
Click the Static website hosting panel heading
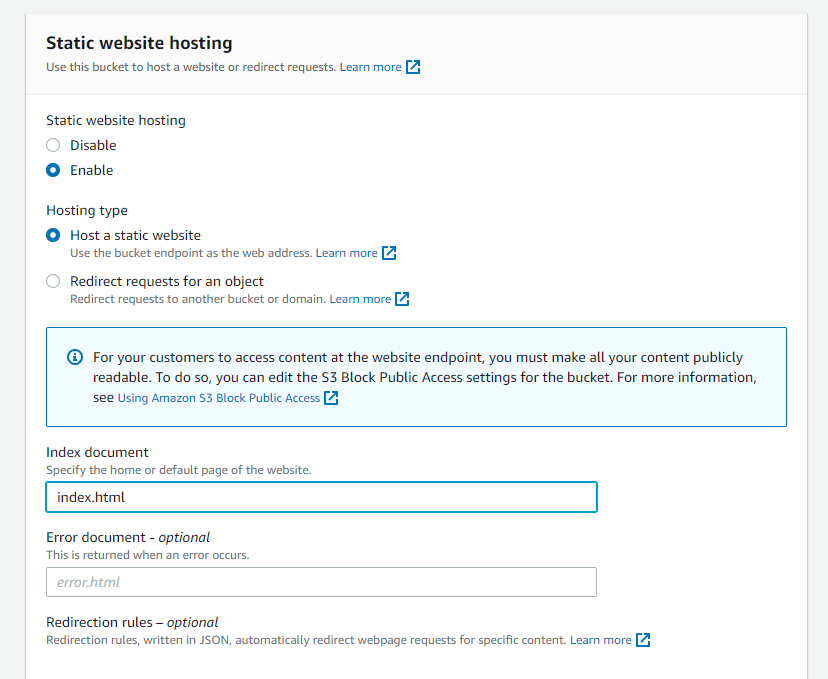pos(139,43)
